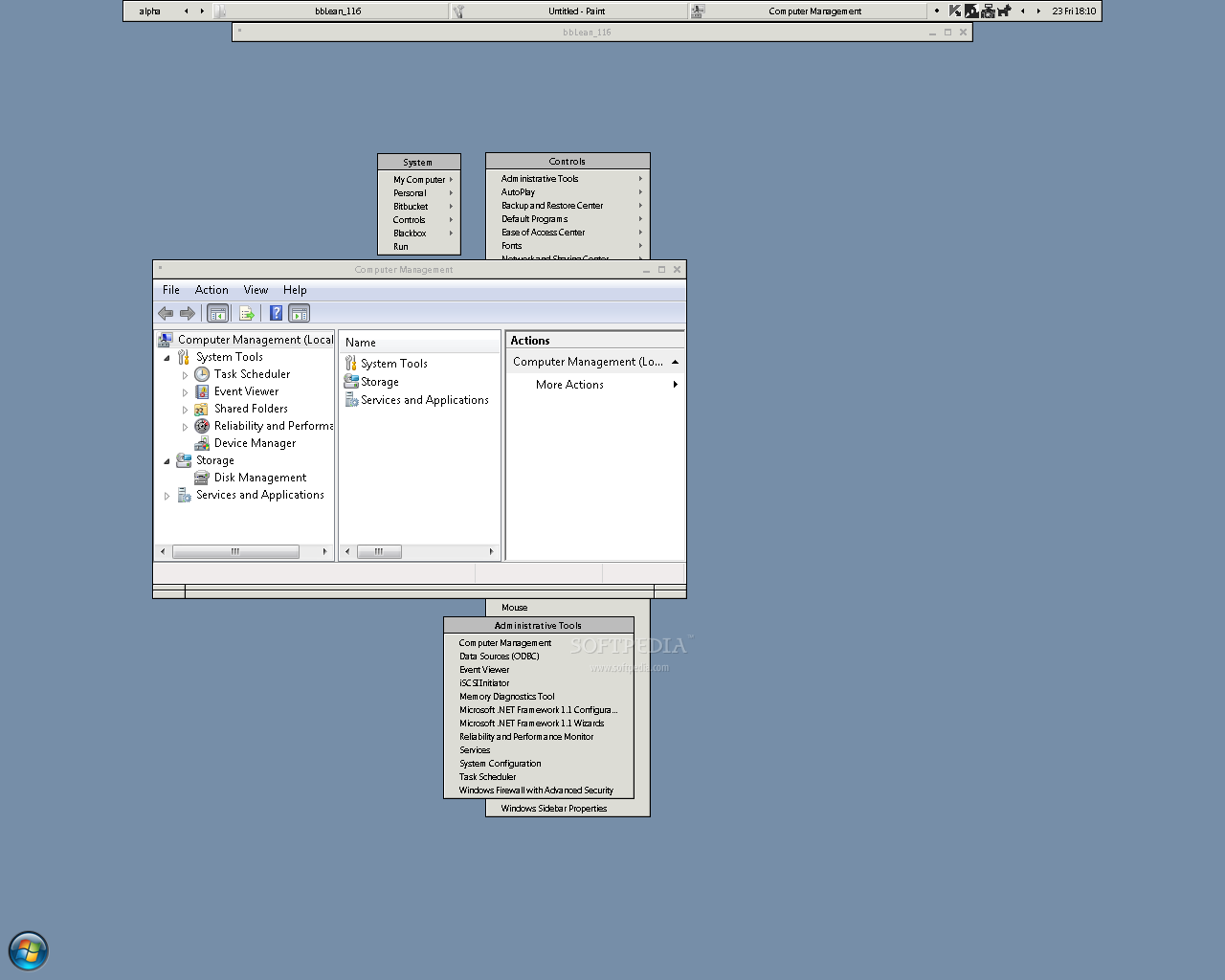Click the Windows Start orb
This screenshot has width=1225, height=980.
[x=29, y=951]
